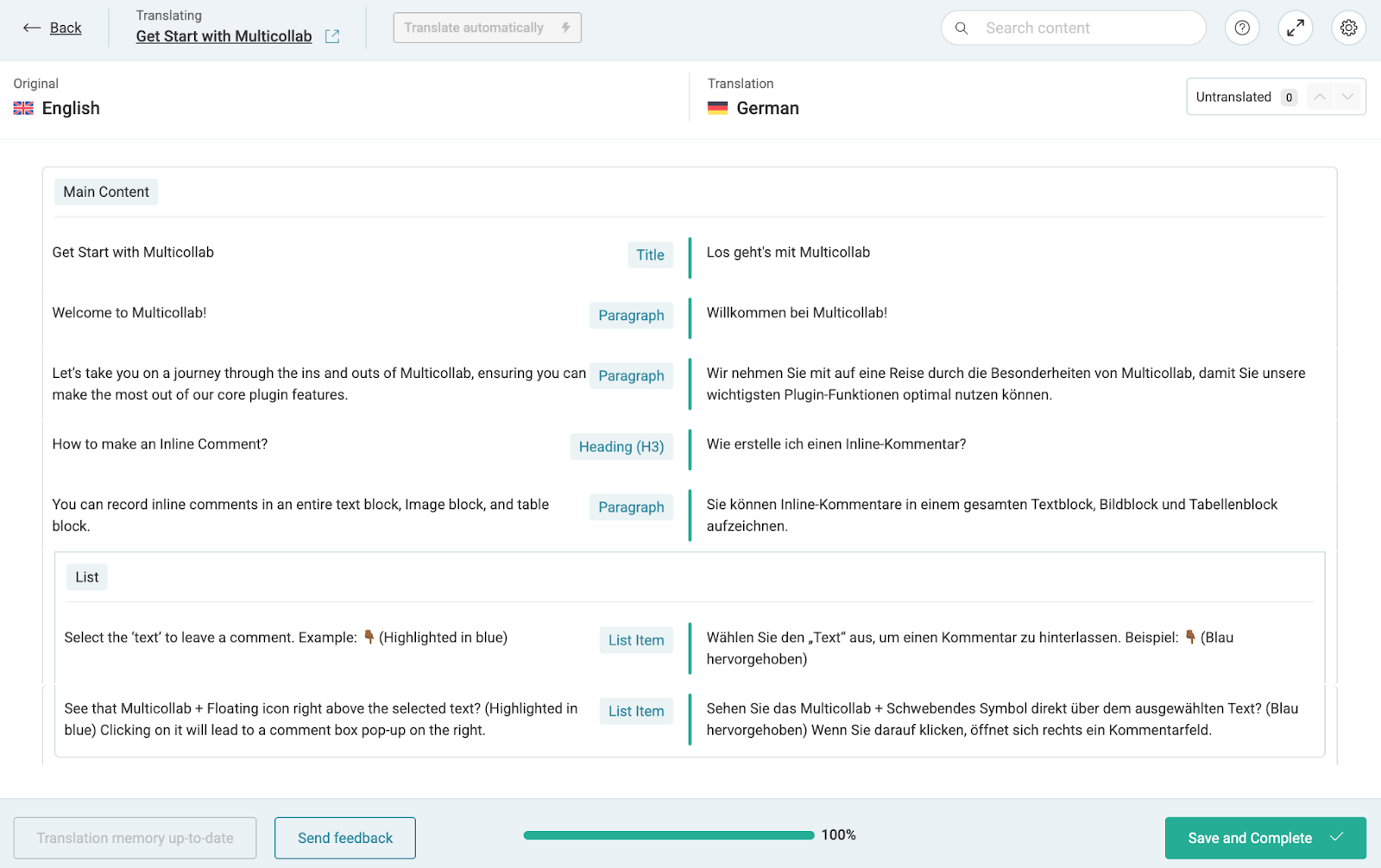Click the German language label

(x=767, y=108)
